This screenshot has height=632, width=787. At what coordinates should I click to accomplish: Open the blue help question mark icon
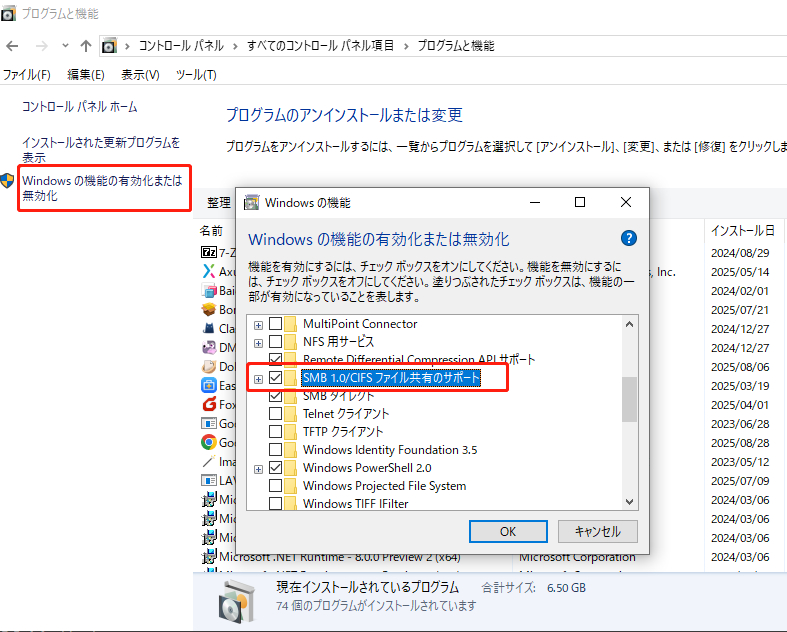click(629, 238)
